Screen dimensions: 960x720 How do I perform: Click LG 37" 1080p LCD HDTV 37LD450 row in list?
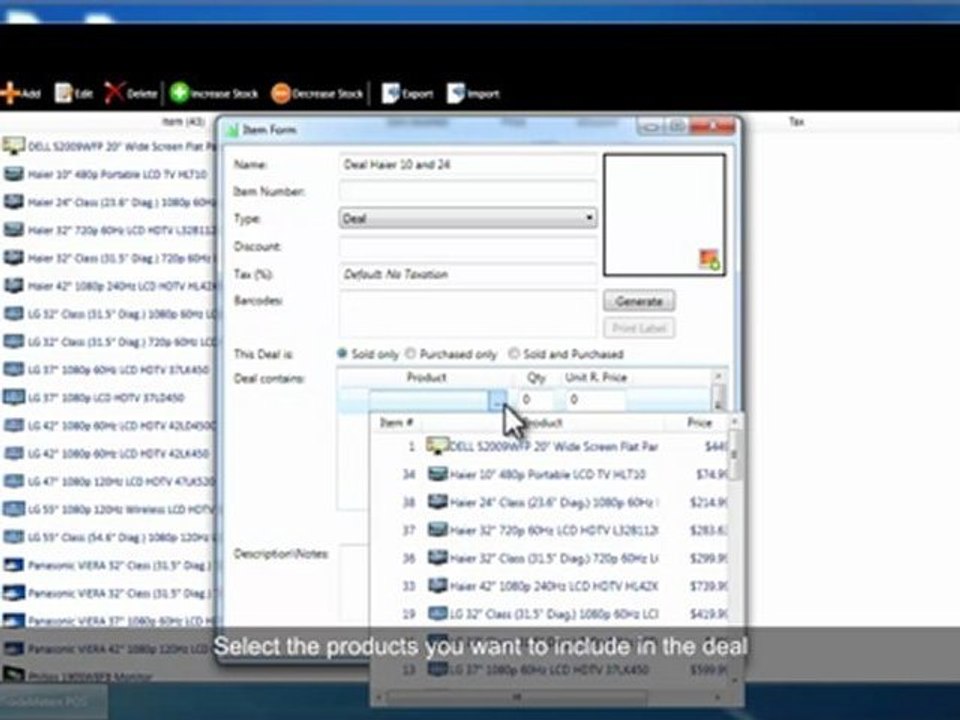[109, 397]
